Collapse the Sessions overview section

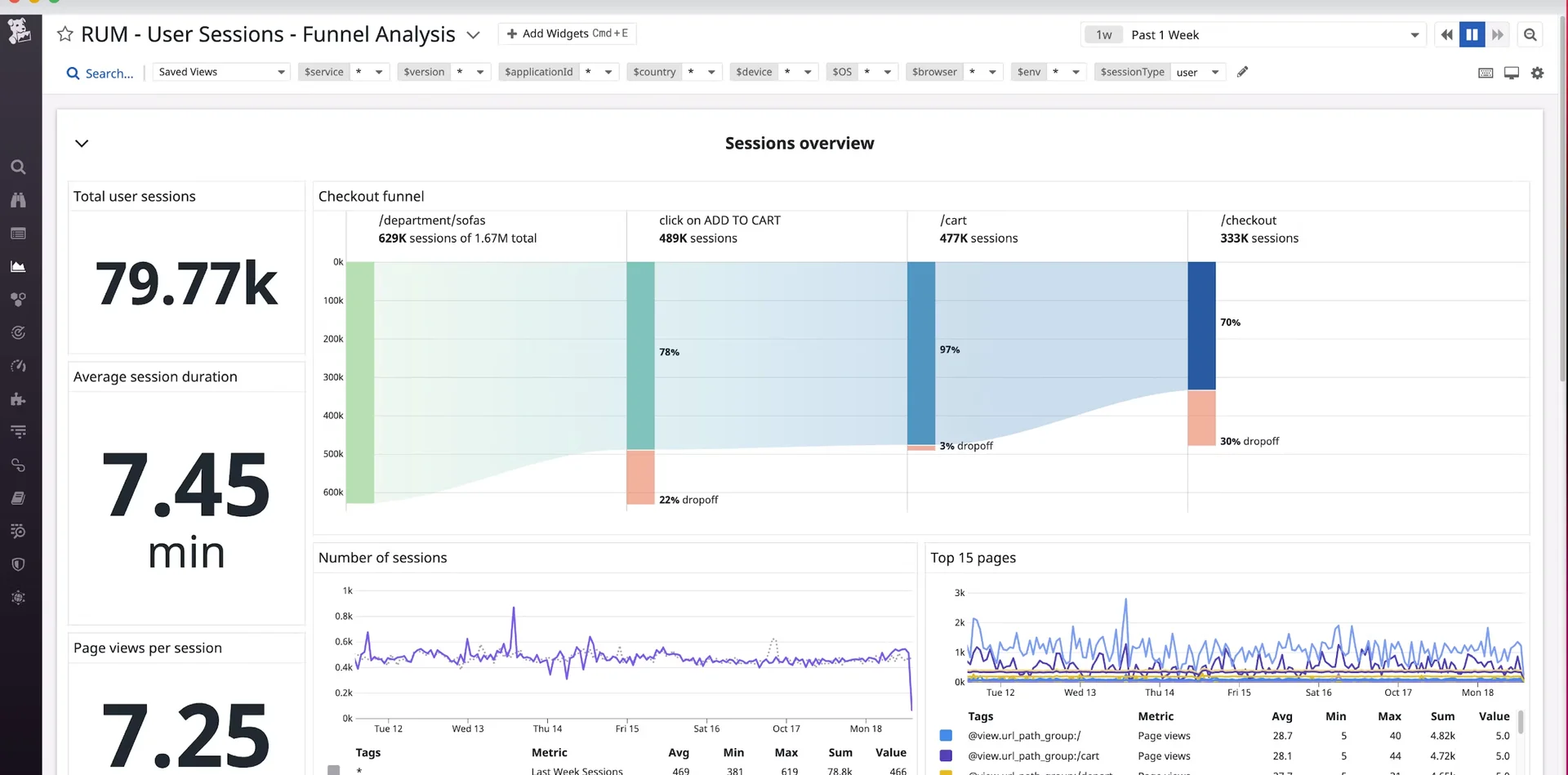(81, 143)
